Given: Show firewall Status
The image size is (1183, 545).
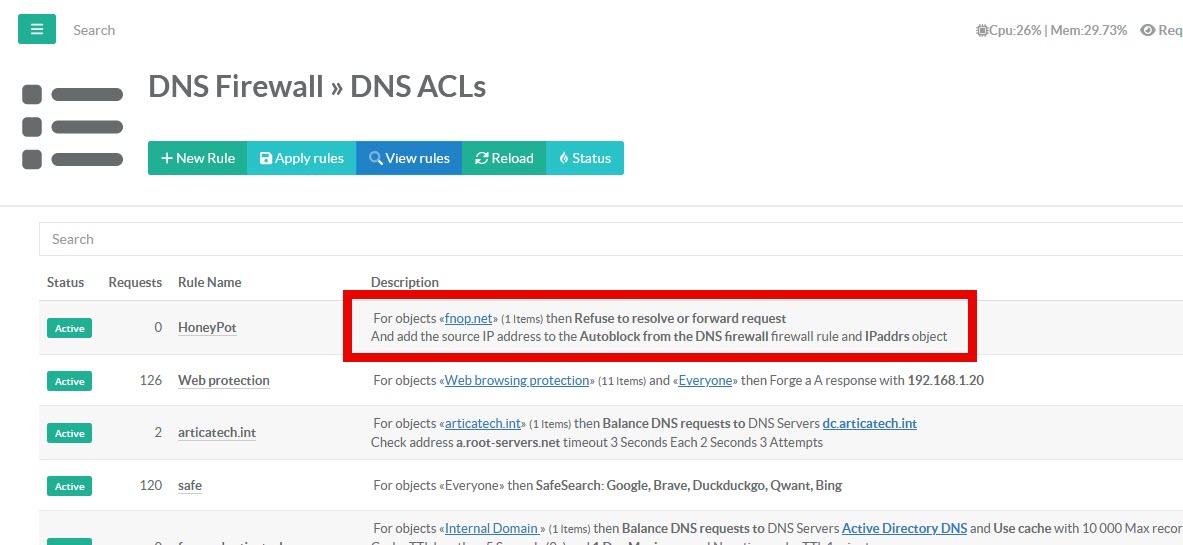Looking at the screenshot, I should click(x=585, y=158).
